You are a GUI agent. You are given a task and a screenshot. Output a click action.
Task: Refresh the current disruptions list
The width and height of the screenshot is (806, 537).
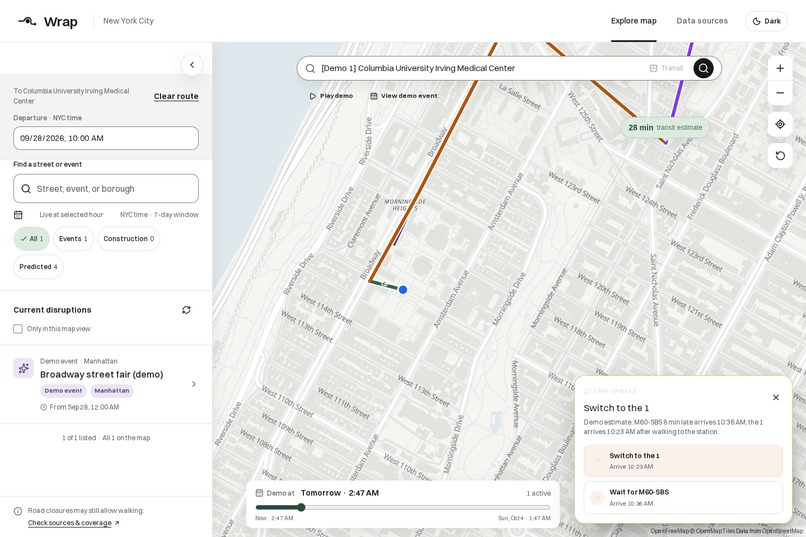pos(186,310)
